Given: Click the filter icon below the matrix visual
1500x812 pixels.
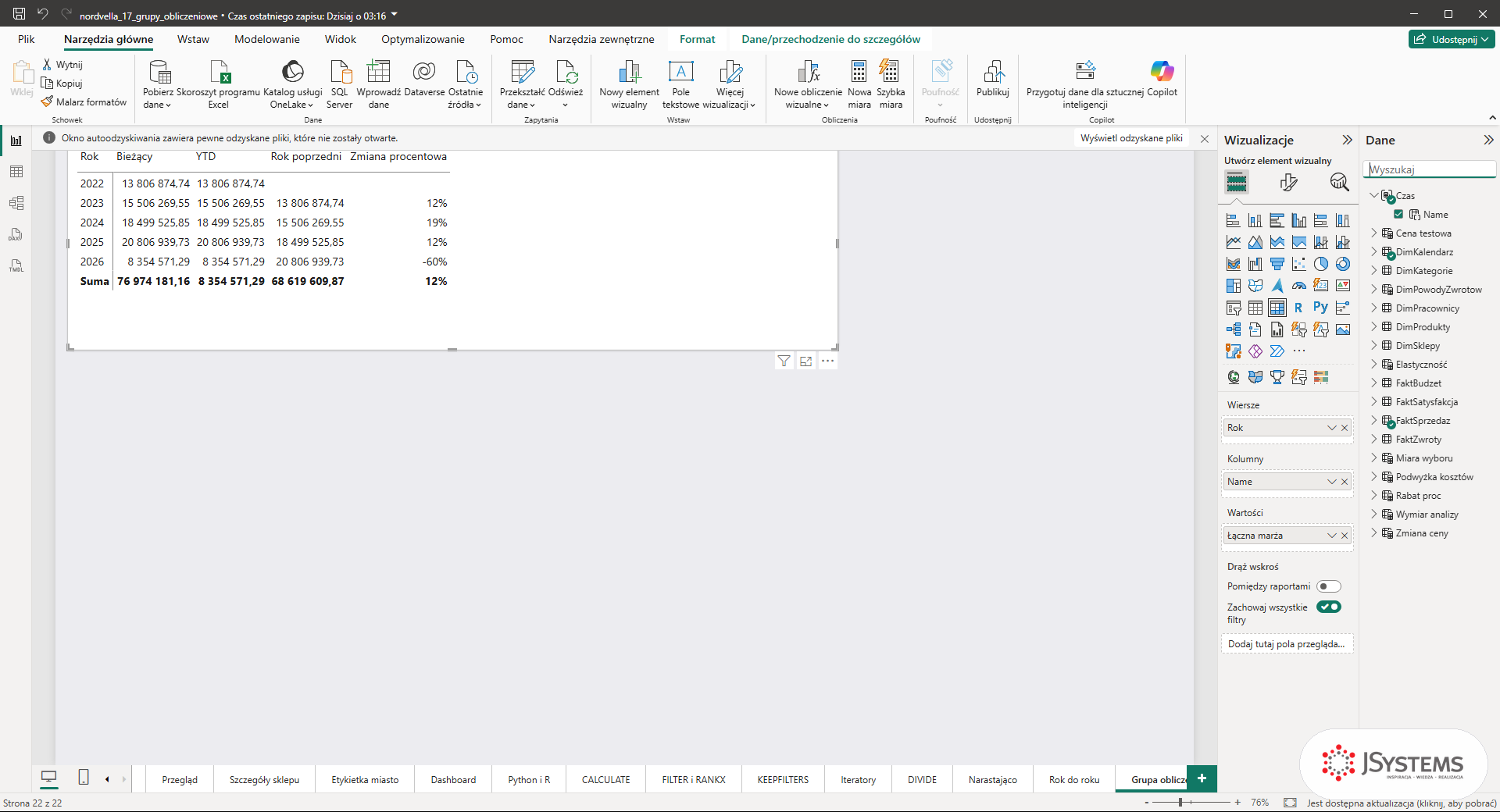Looking at the screenshot, I should point(784,361).
